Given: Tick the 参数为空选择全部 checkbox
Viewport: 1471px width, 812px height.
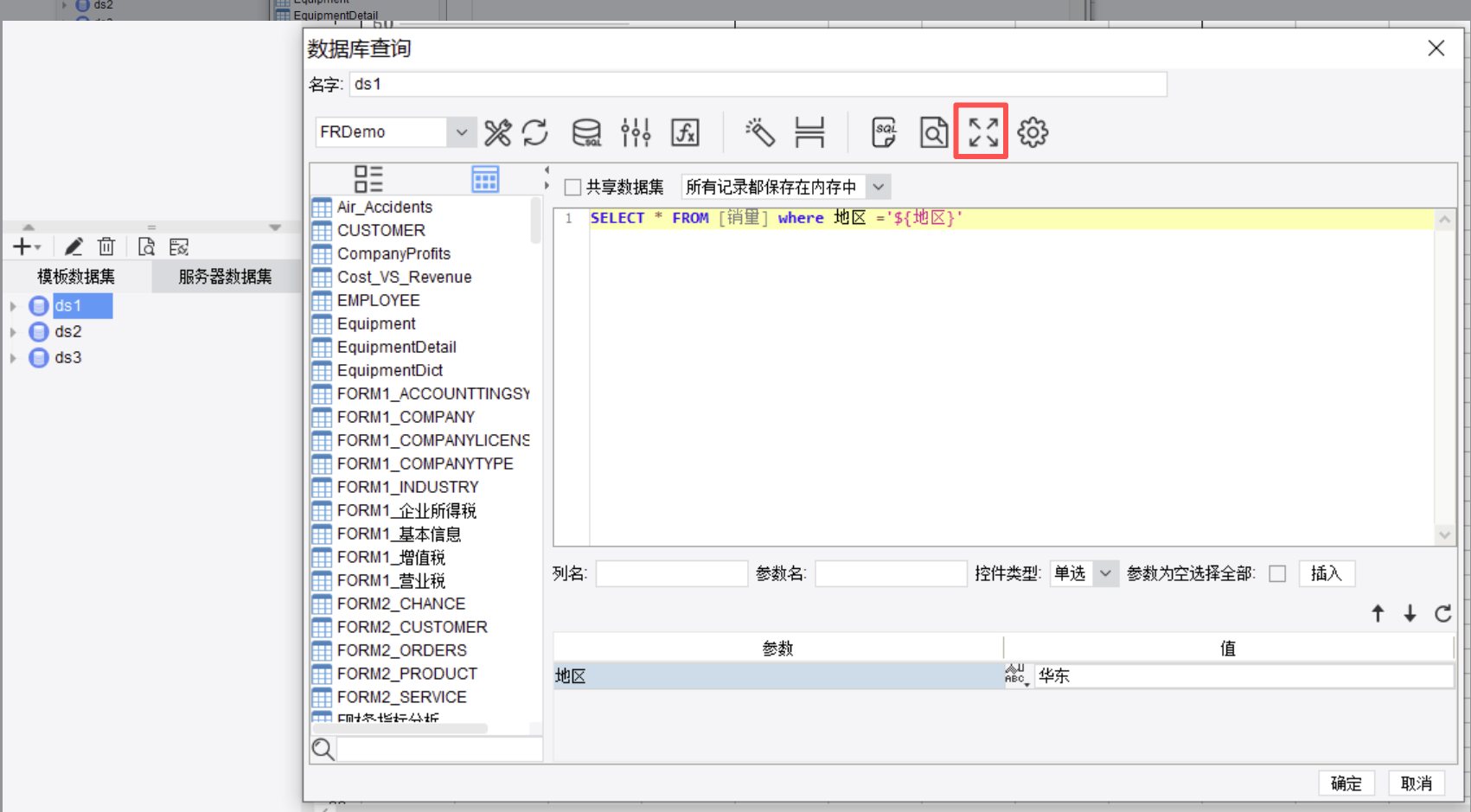Looking at the screenshot, I should 1277,573.
